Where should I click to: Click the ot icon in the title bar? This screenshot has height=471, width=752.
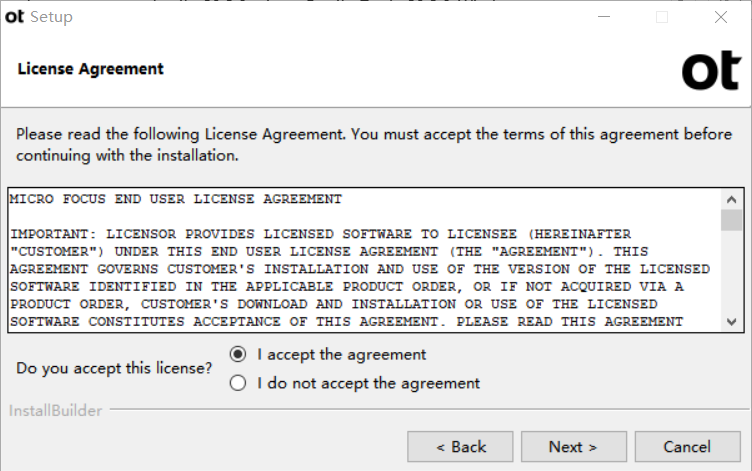tap(14, 17)
